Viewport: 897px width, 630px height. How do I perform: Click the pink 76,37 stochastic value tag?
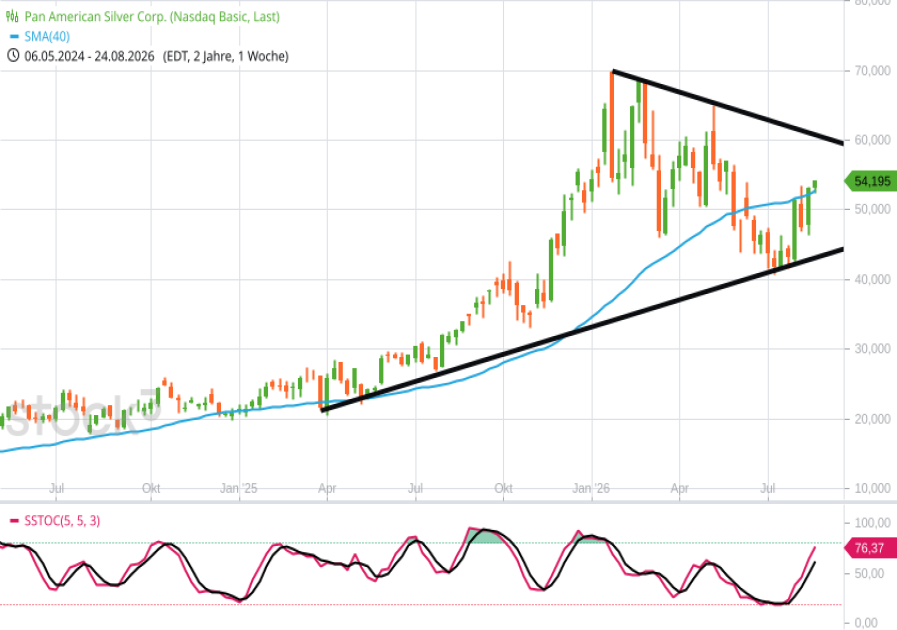coord(870,548)
